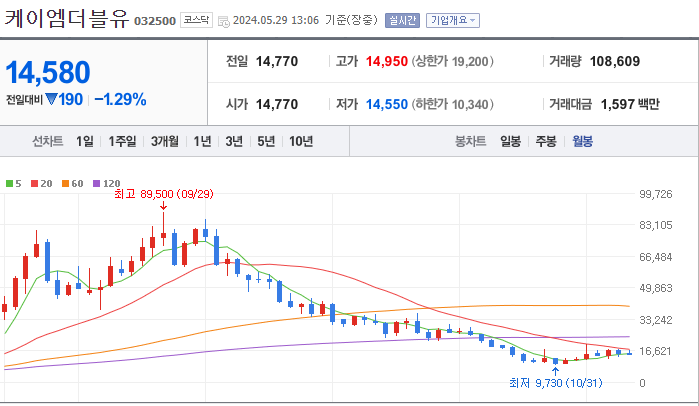699x406 pixels.
Task: Click the stock code 032500
Action: [155, 21]
